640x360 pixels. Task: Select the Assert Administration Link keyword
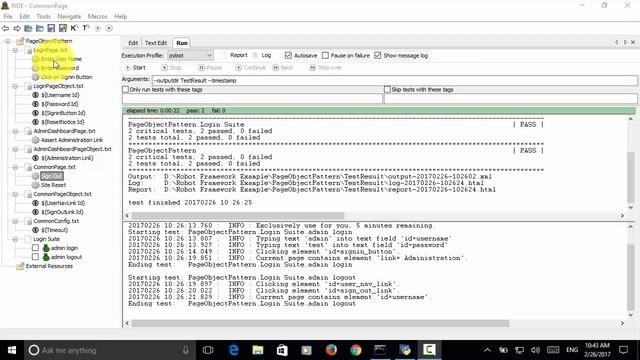(x=72, y=140)
